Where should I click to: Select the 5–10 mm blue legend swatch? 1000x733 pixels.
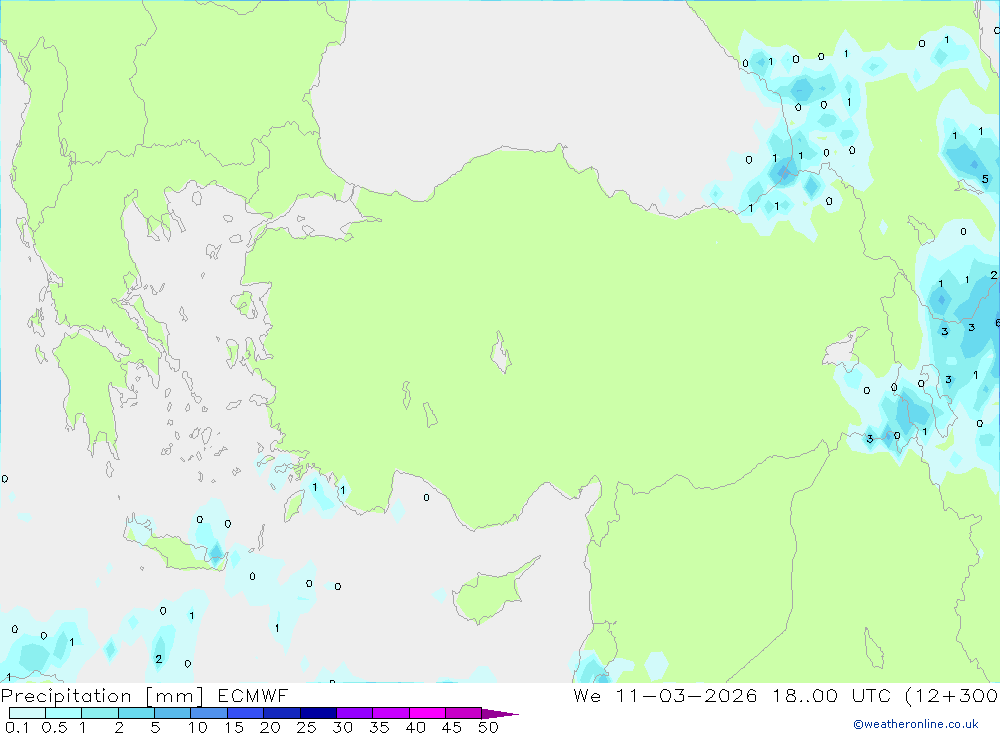click(x=173, y=713)
